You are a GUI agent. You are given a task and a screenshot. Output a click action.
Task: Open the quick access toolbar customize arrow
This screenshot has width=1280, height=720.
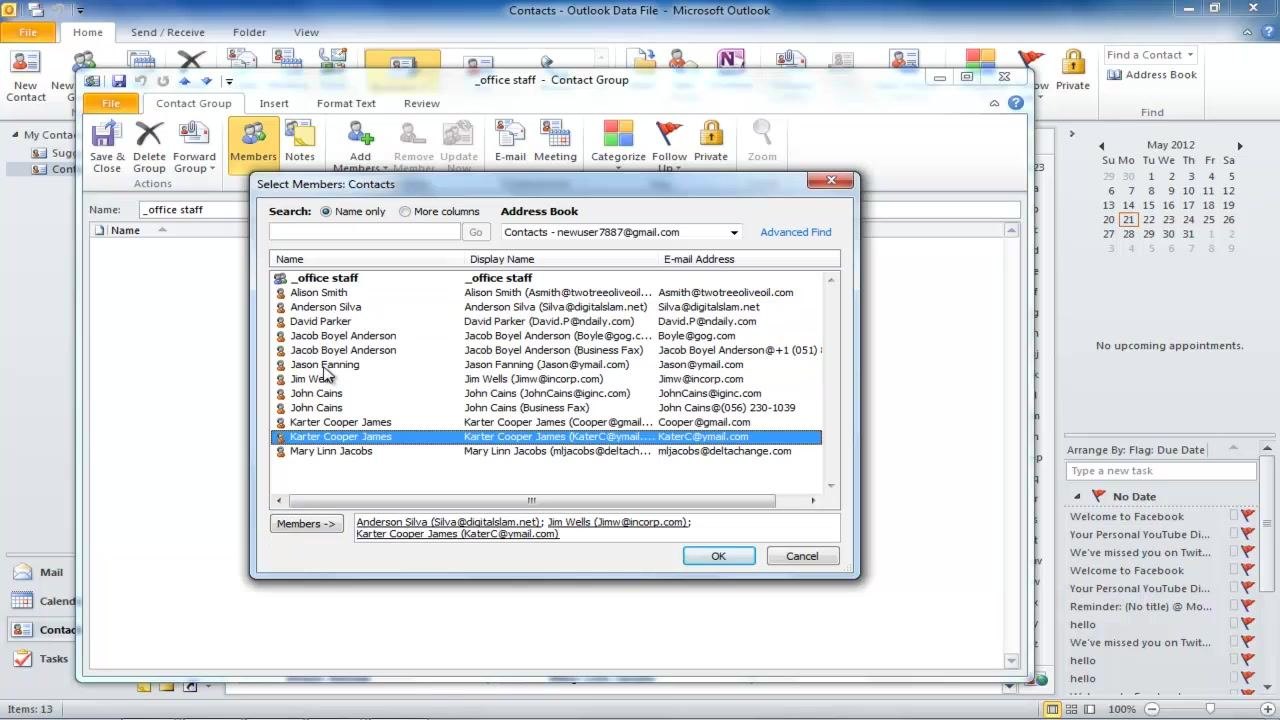tap(229, 81)
